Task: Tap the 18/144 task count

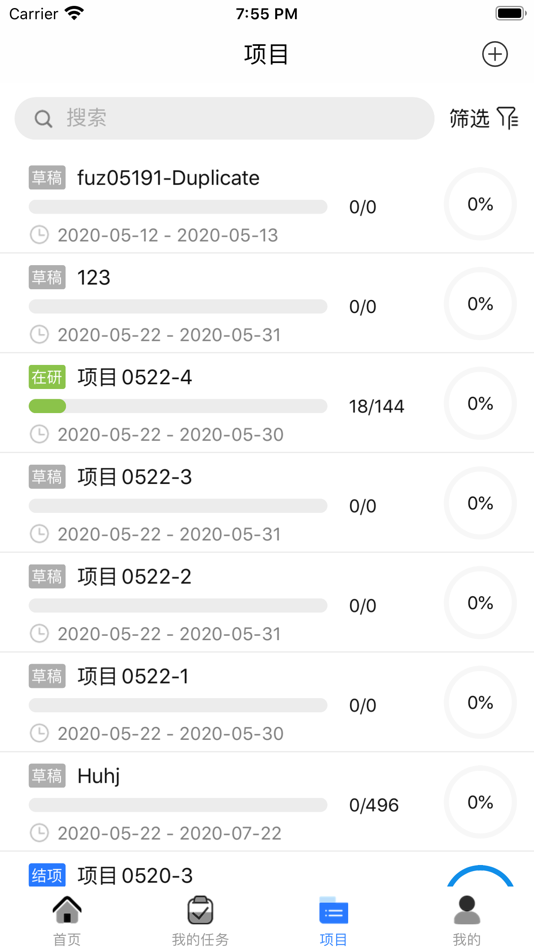Action: coord(376,407)
